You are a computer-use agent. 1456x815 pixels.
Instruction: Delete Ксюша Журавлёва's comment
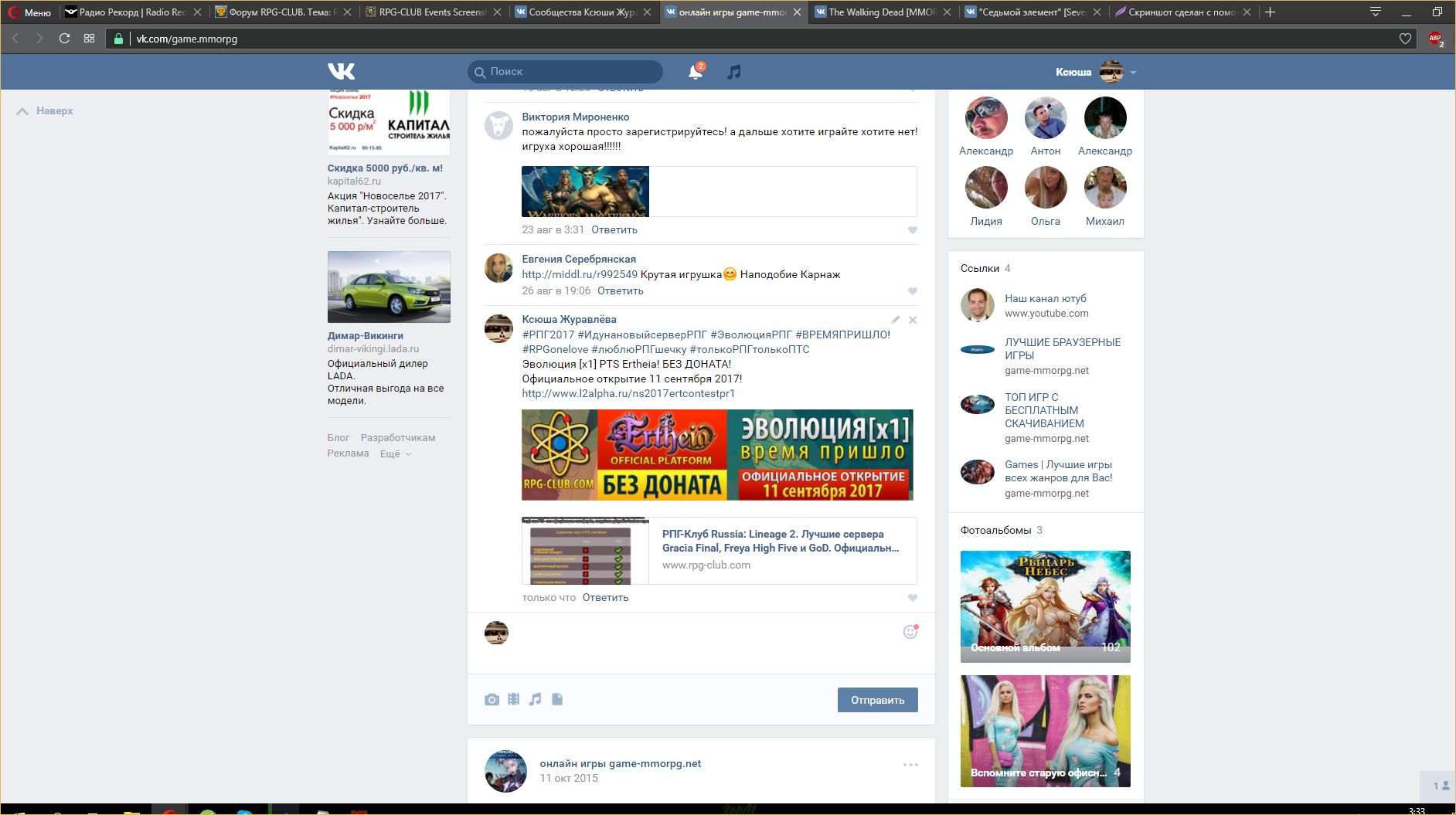[x=913, y=320]
